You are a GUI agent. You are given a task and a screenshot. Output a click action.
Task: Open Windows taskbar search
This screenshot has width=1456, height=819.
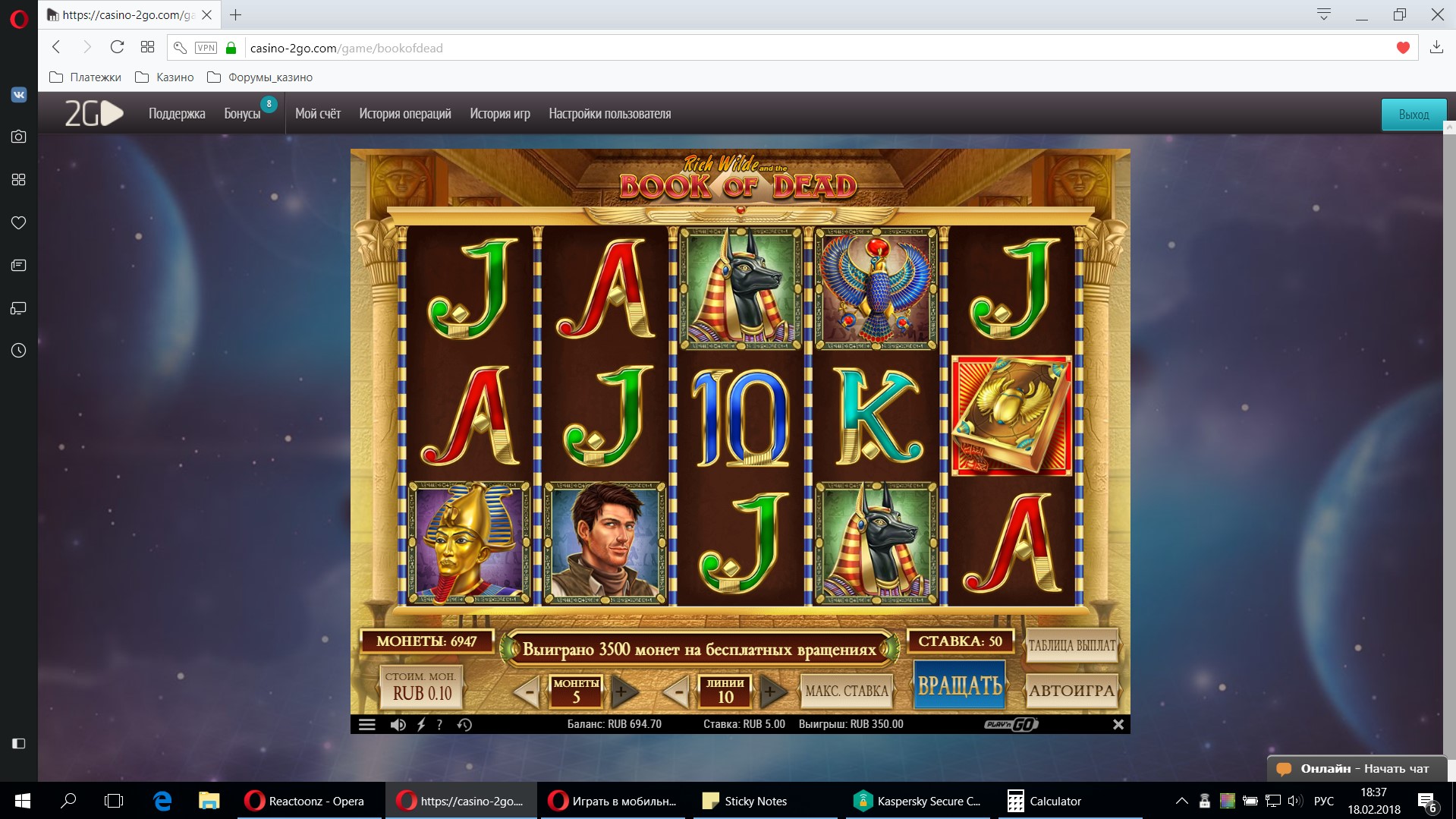pos(68,801)
